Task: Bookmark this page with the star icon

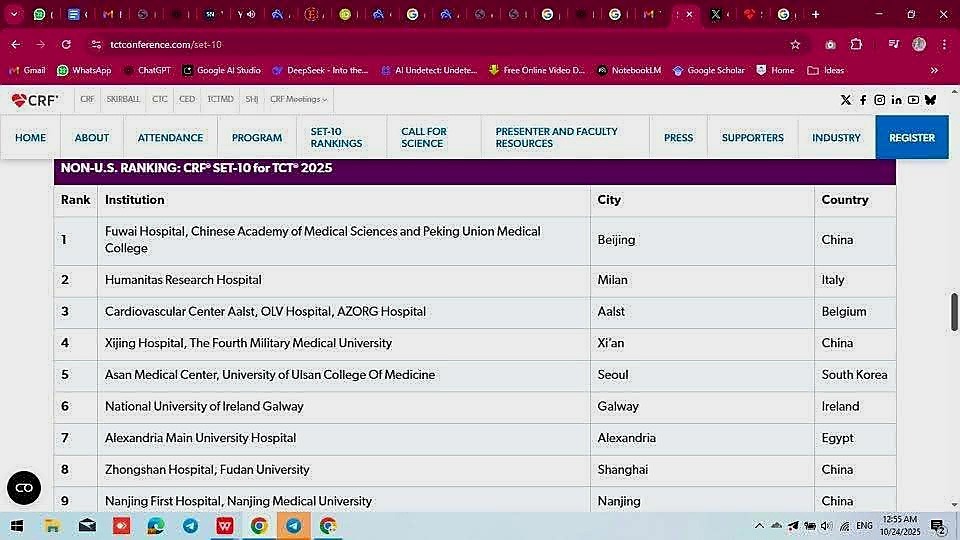Action: [x=795, y=45]
